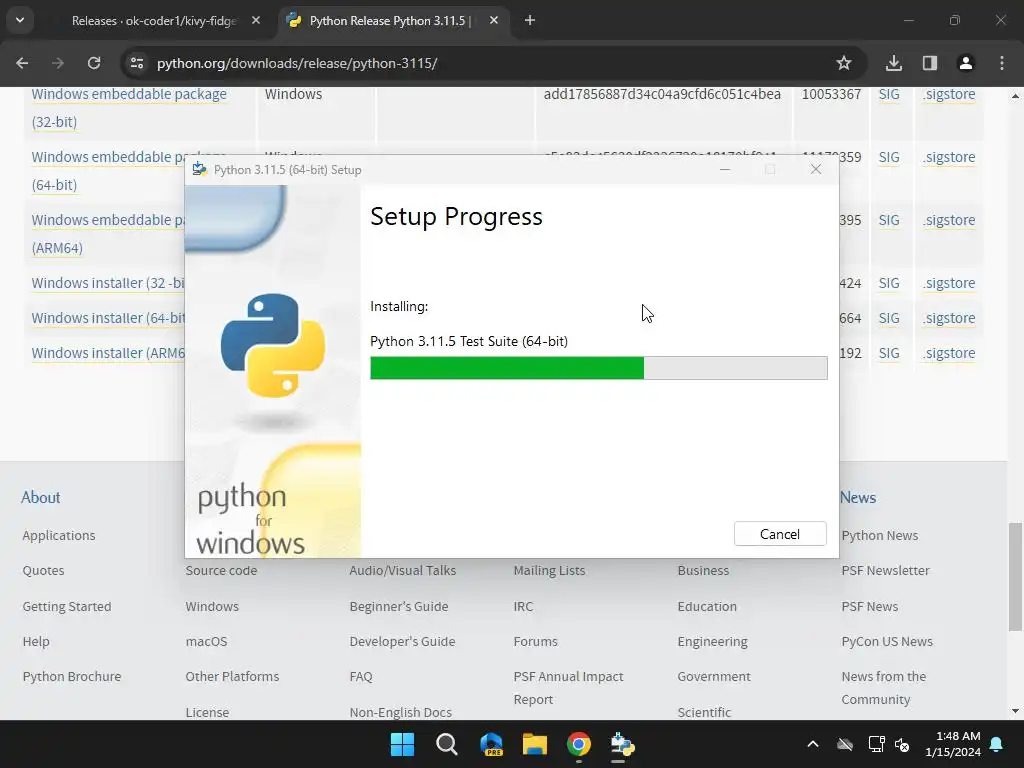
Task: Switch to Releases ok-coder1/kivy-fidget tab
Action: pos(154,21)
